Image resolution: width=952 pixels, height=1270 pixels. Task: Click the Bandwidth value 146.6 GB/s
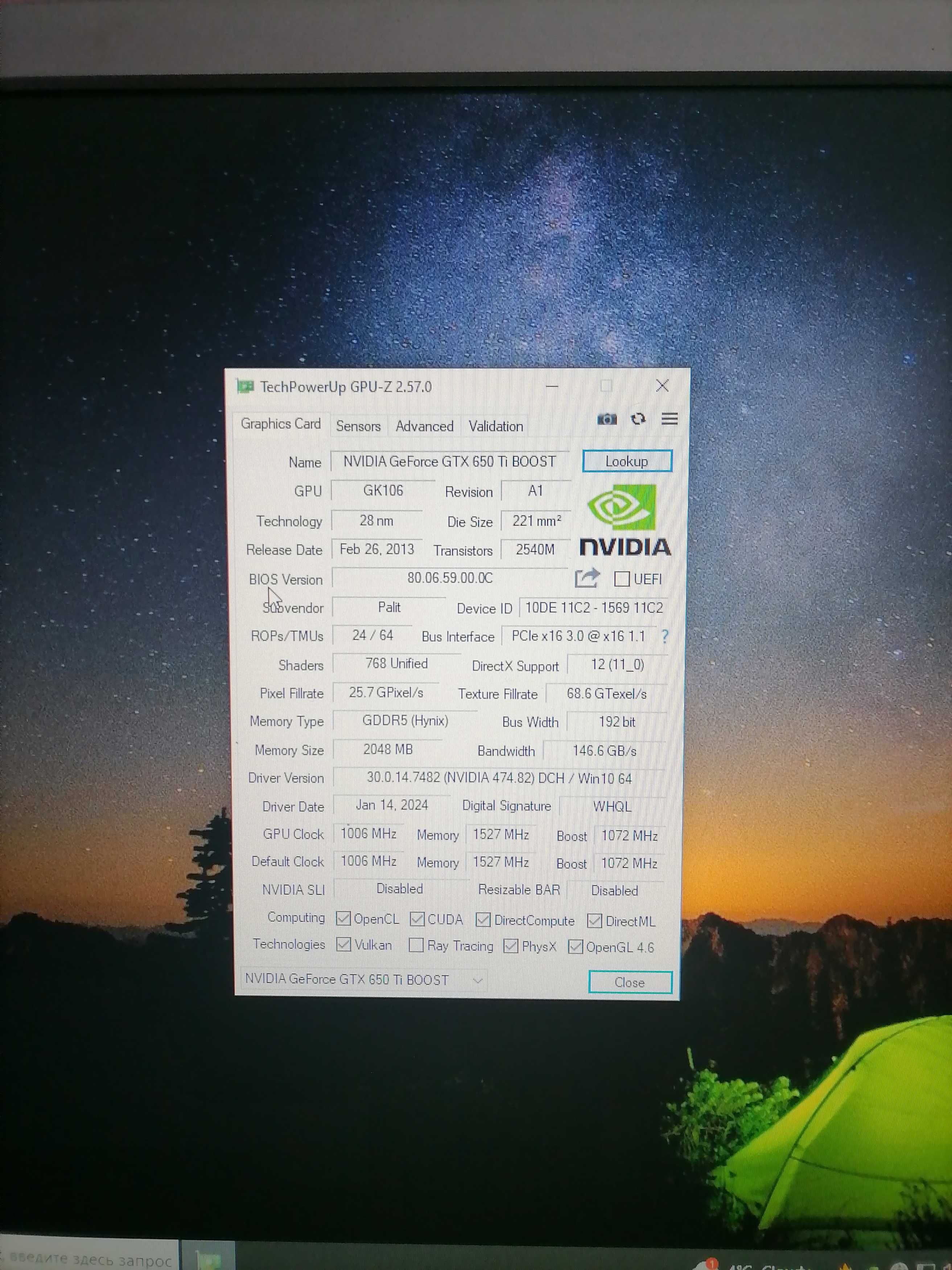click(x=605, y=751)
